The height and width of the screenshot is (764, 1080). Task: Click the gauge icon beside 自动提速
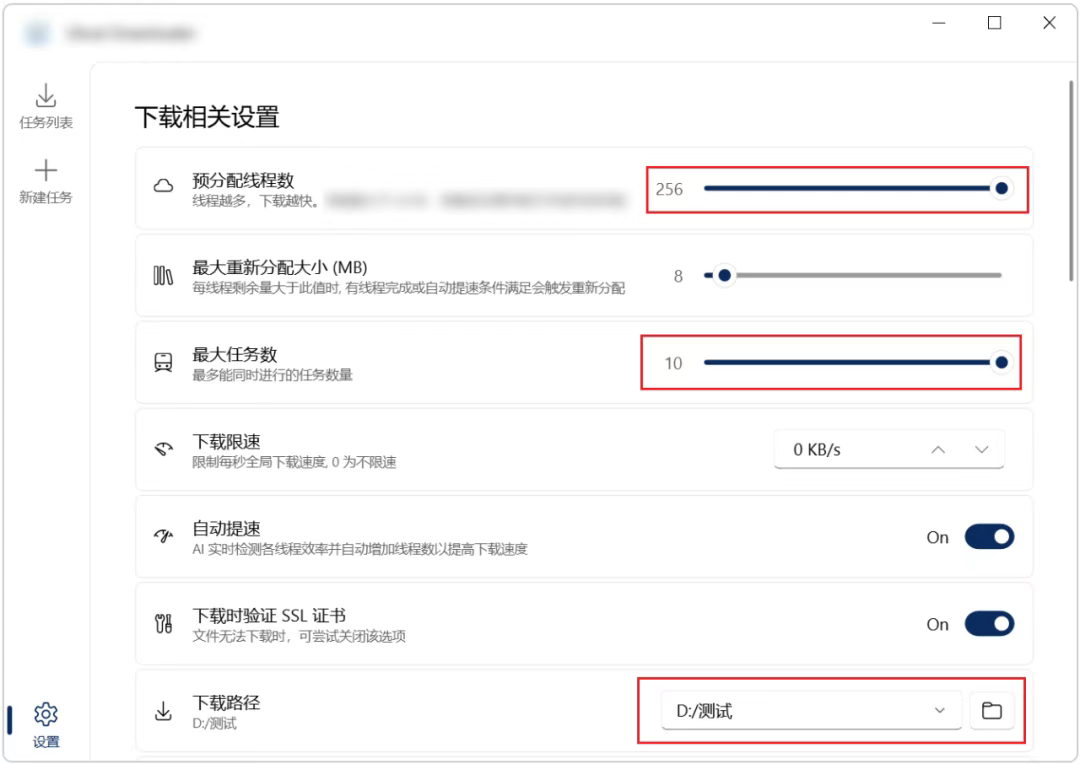[x=163, y=536]
